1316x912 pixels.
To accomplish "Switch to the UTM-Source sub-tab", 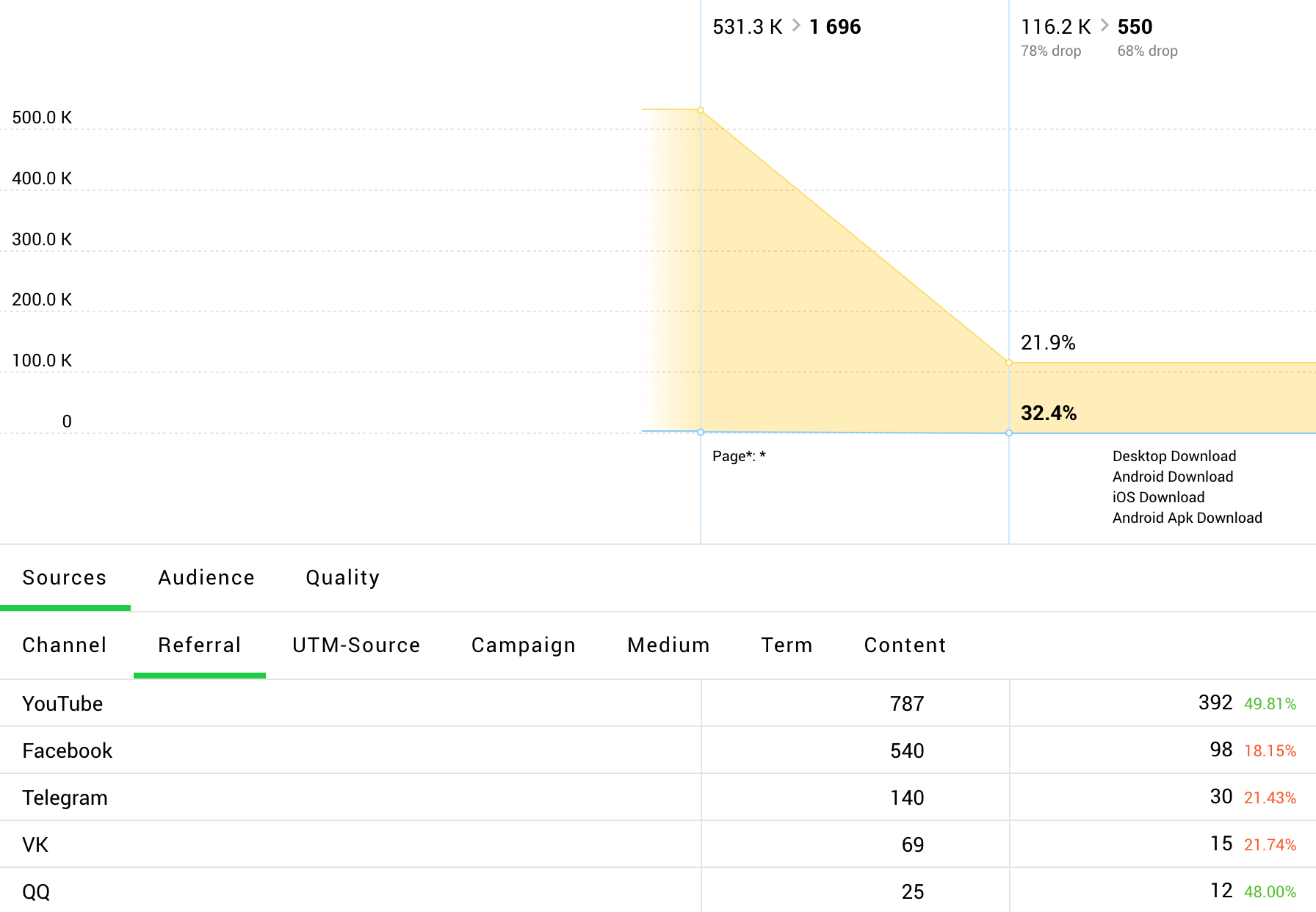I will point(356,645).
